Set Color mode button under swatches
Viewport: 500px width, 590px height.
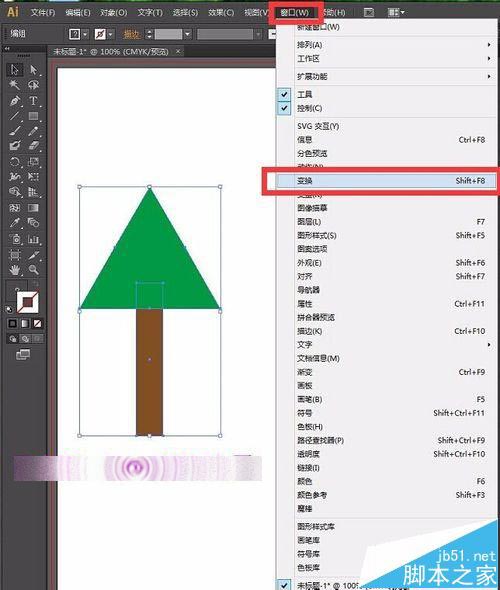(12, 324)
